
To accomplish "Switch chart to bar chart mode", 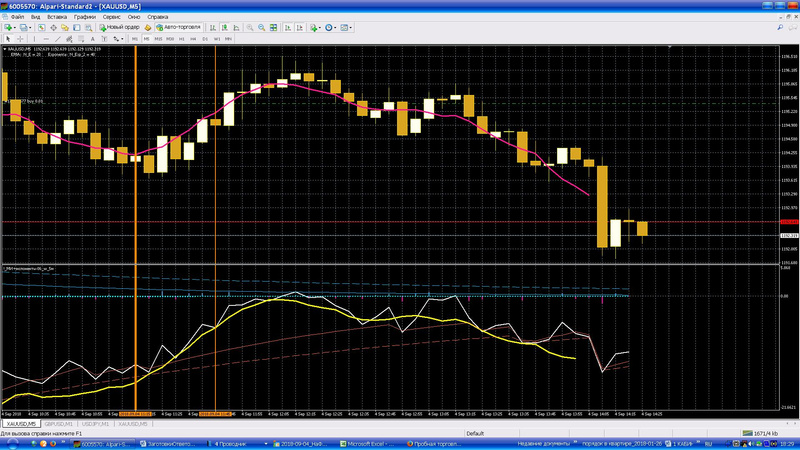I will tap(212, 28).
